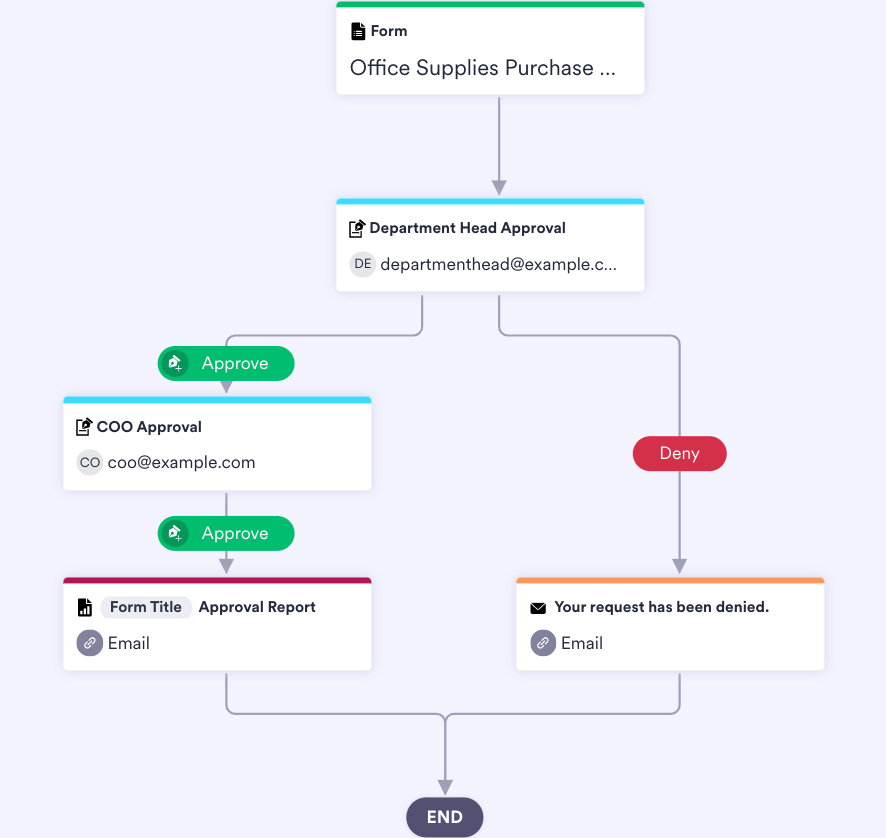Image resolution: width=886 pixels, height=838 pixels.
Task: Click the coo@example.com email address
Action: pyautogui.click(x=181, y=463)
